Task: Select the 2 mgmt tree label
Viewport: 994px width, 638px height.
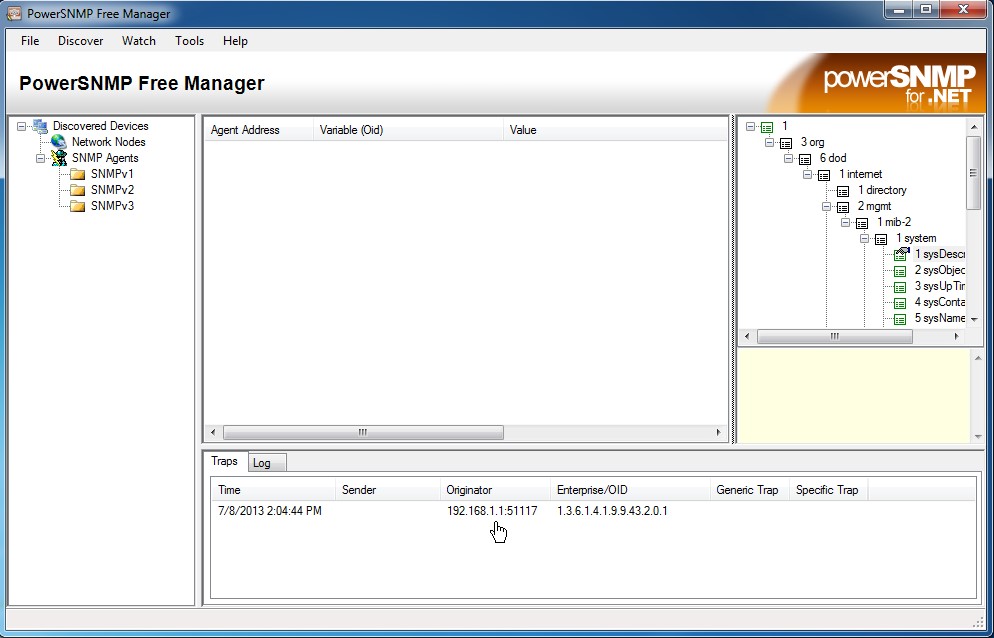Action: coord(875,206)
